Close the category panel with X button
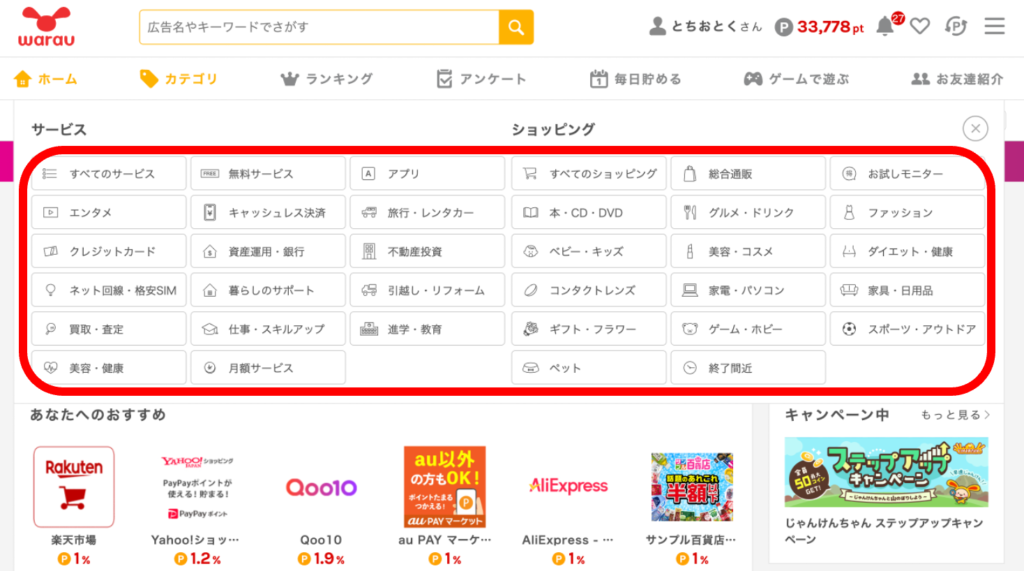Viewport: 1024px width, 571px height. coord(975,128)
